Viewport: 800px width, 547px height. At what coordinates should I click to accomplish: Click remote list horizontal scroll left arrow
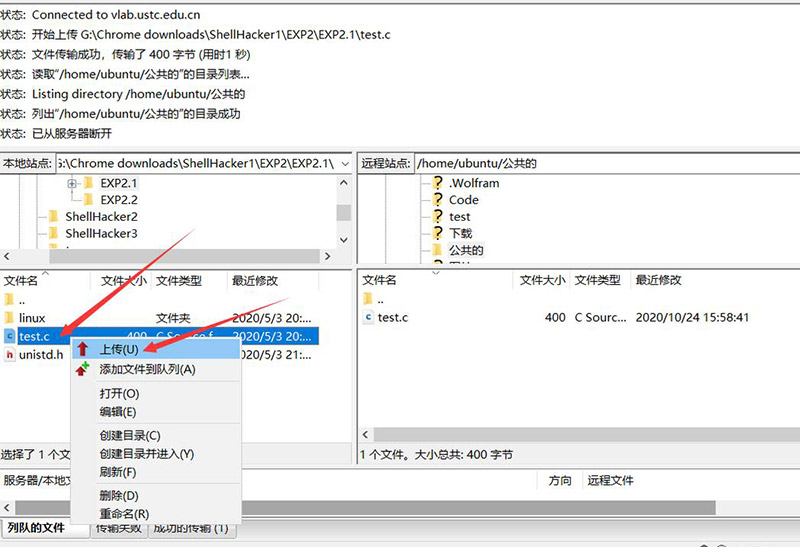tap(365, 435)
